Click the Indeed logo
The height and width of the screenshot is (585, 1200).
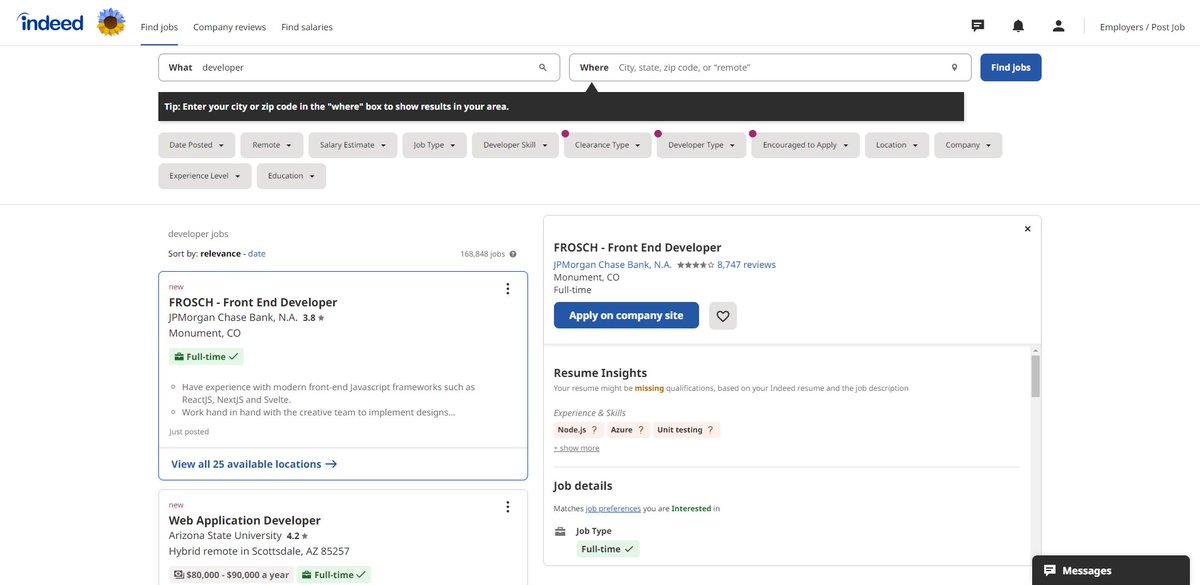(50, 22)
